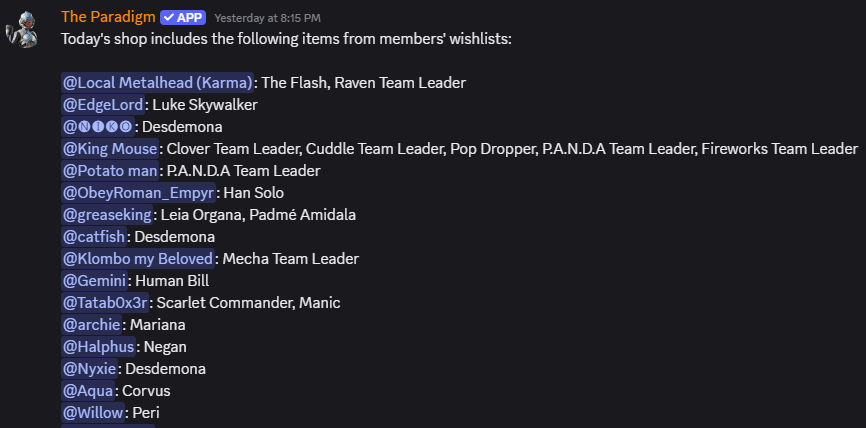Screen dimensions: 866x428
Task: Click the @Tatab0x3r mention
Action: [105, 303]
